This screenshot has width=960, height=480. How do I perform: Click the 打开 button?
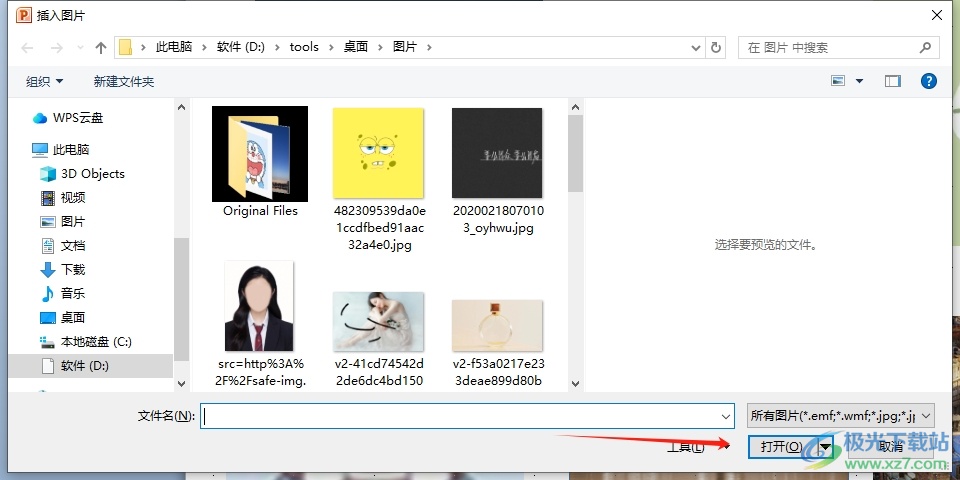point(781,447)
